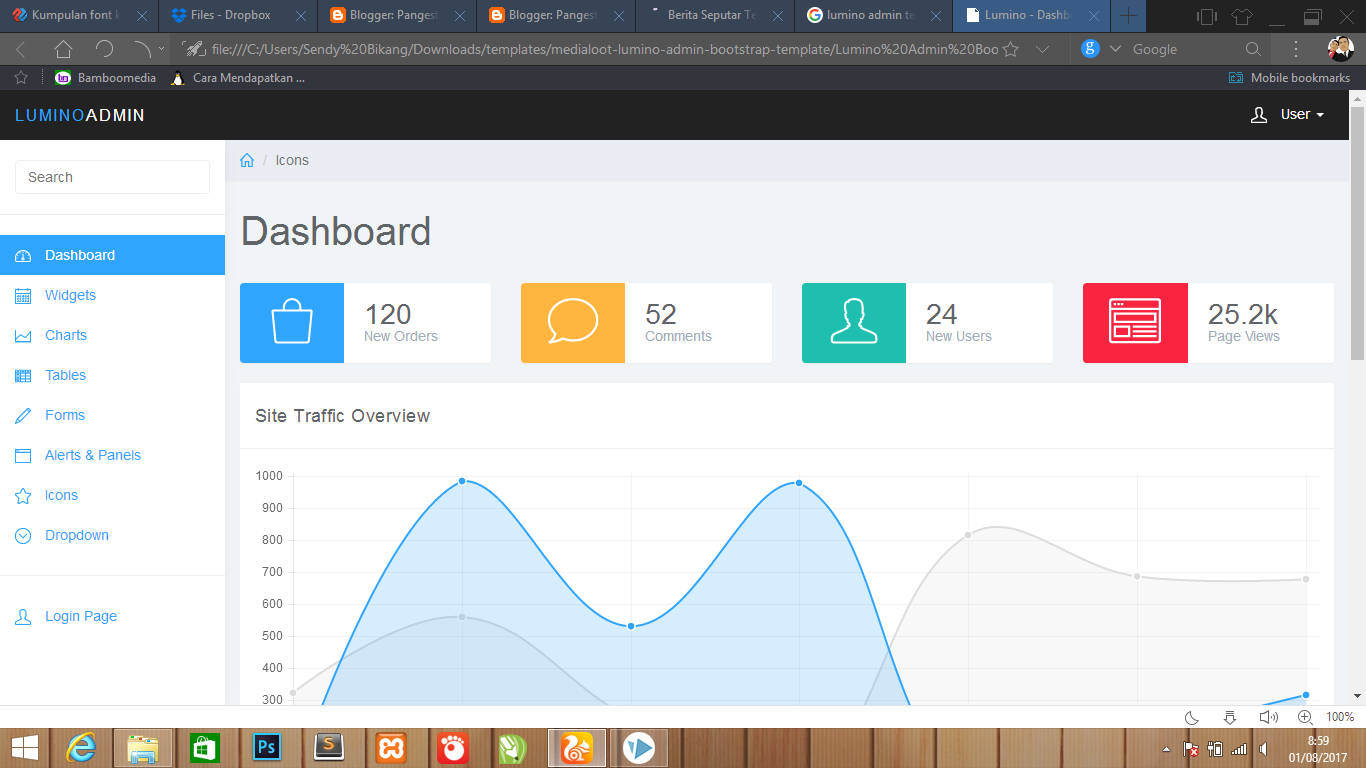The image size is (1366, 768).
Task: Open Mobile bookmarks
Action: point(1289,77)
